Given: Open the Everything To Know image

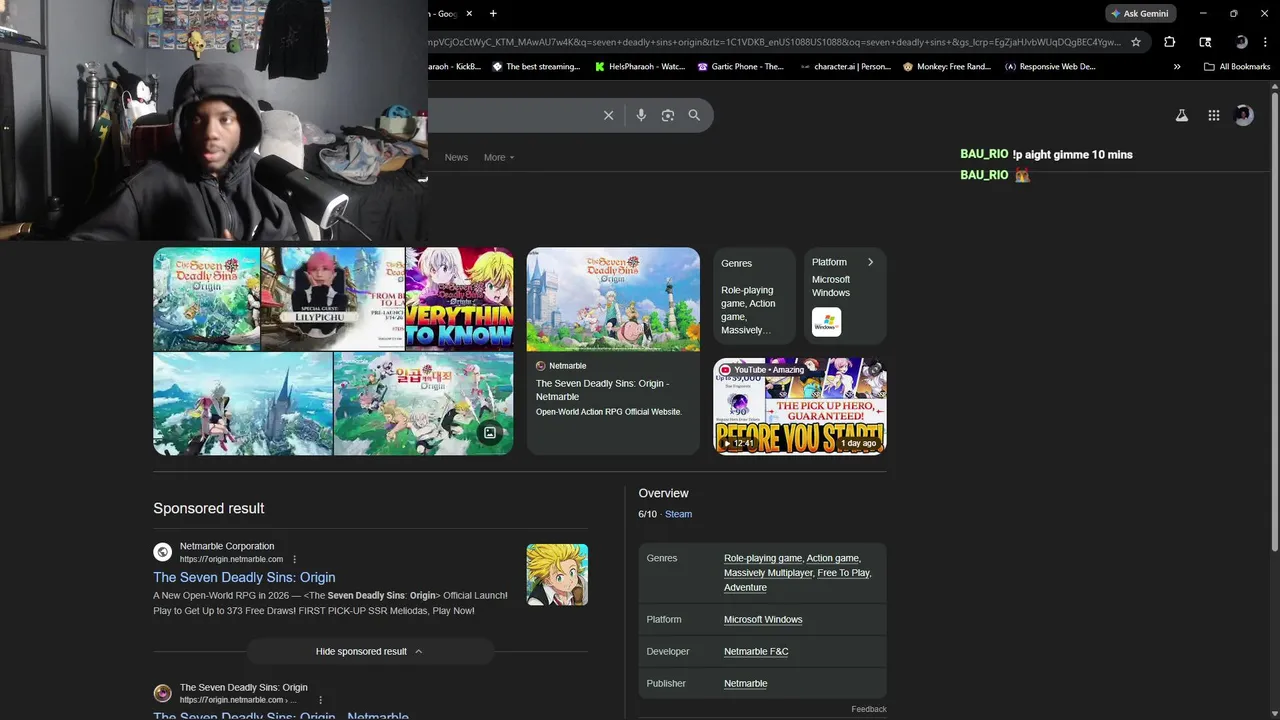Looking at the screenshot, I should (460, 299).
